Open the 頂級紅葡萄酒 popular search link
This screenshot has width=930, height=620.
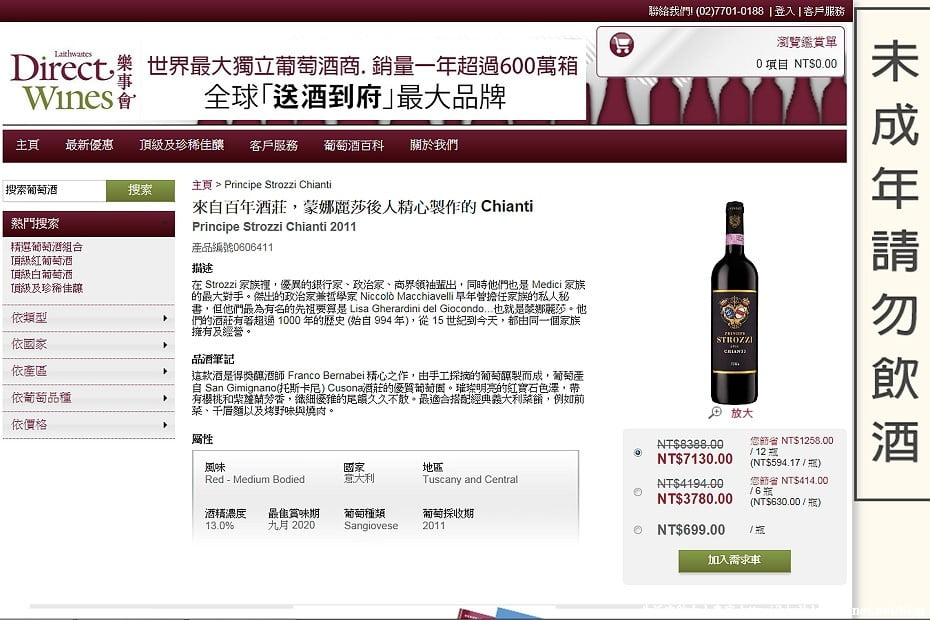[x=42, y=260]
